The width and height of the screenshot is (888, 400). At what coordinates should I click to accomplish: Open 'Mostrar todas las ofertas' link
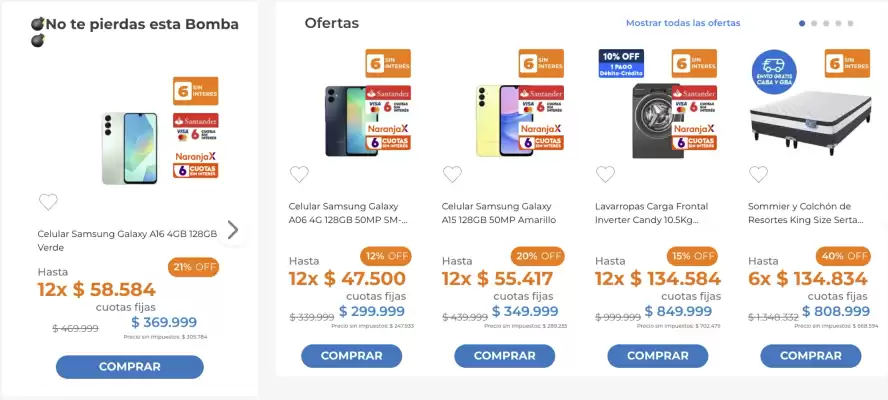click(683, 23)
